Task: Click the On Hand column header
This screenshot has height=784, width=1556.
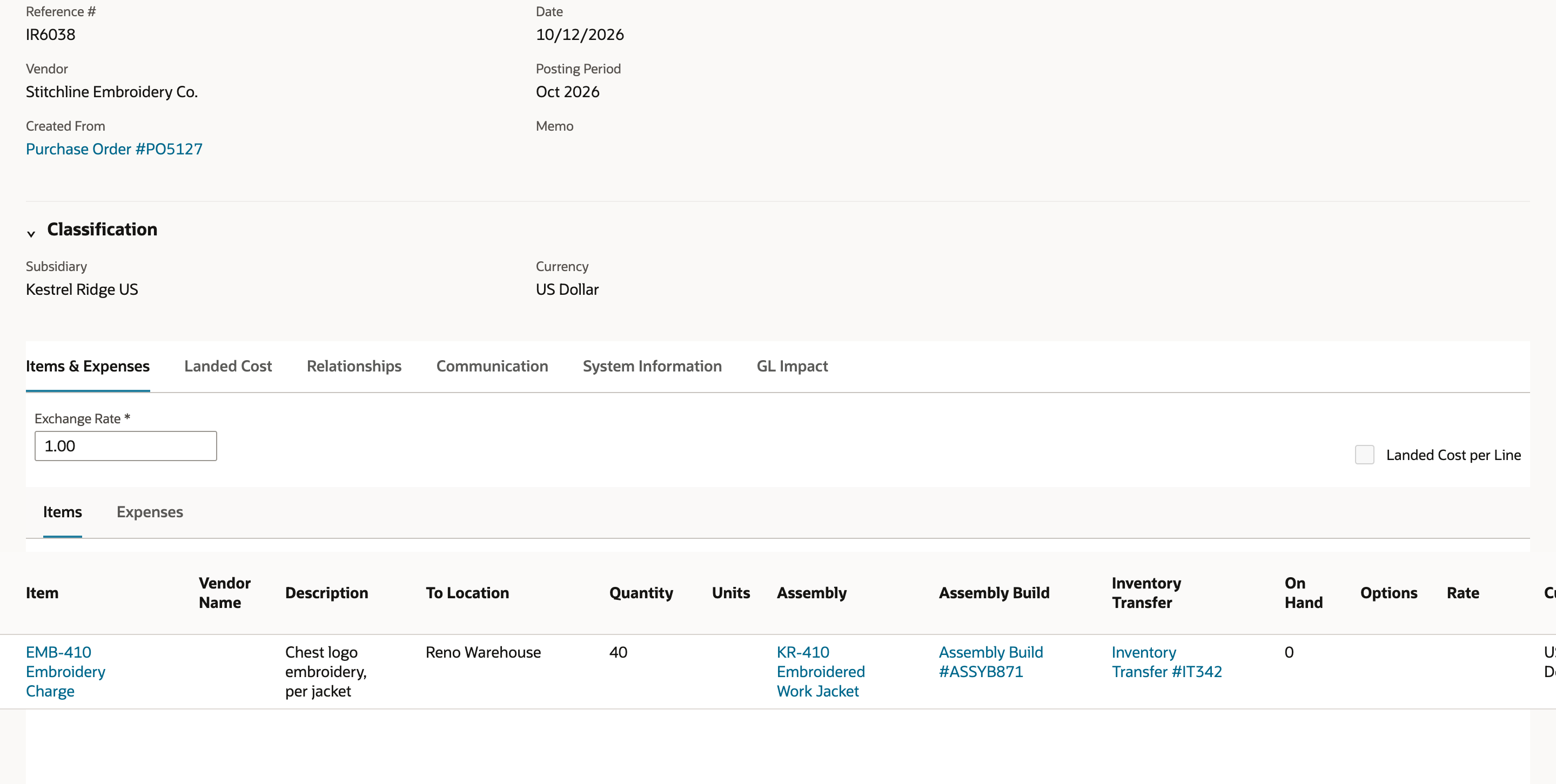Action: [x=1303, y=593]
